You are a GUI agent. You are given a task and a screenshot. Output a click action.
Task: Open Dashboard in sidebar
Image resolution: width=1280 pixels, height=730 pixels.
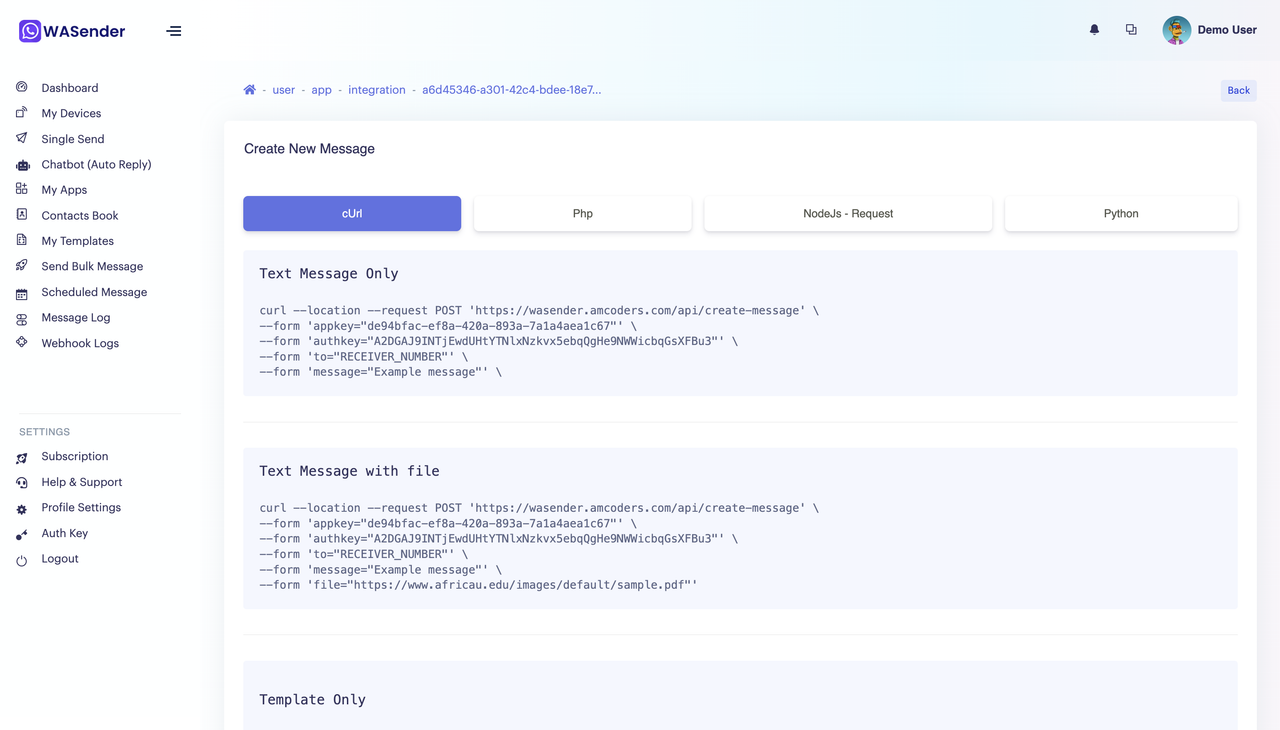(70, 88)
